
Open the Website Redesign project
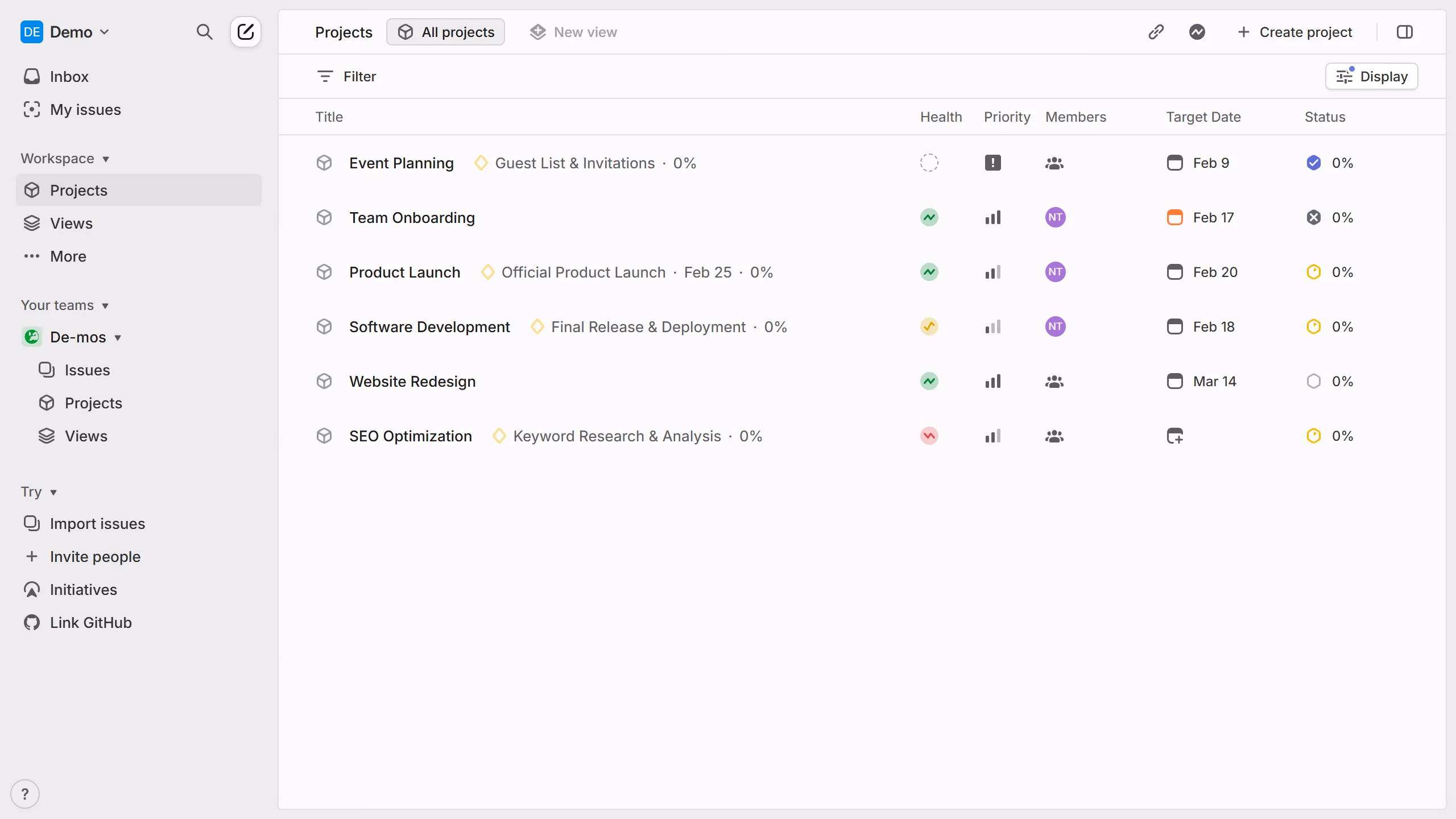412,381
